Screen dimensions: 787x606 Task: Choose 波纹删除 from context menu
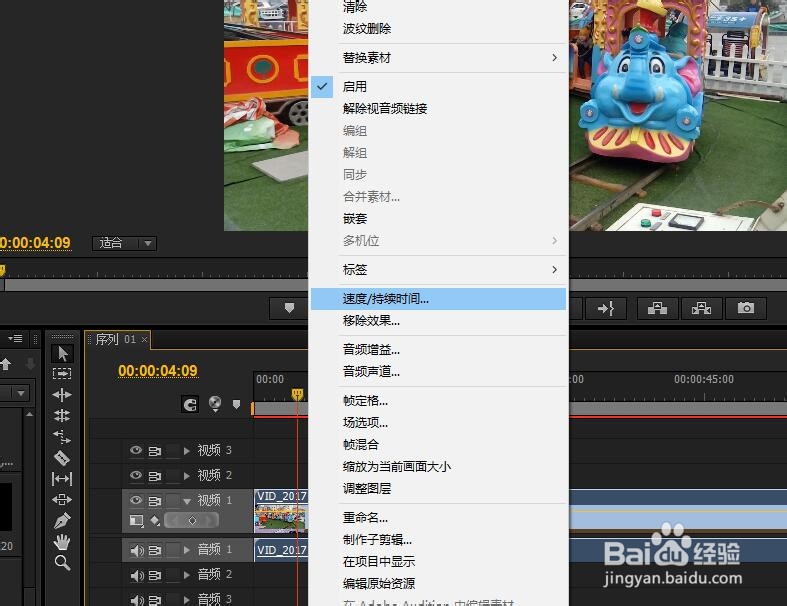439,29
